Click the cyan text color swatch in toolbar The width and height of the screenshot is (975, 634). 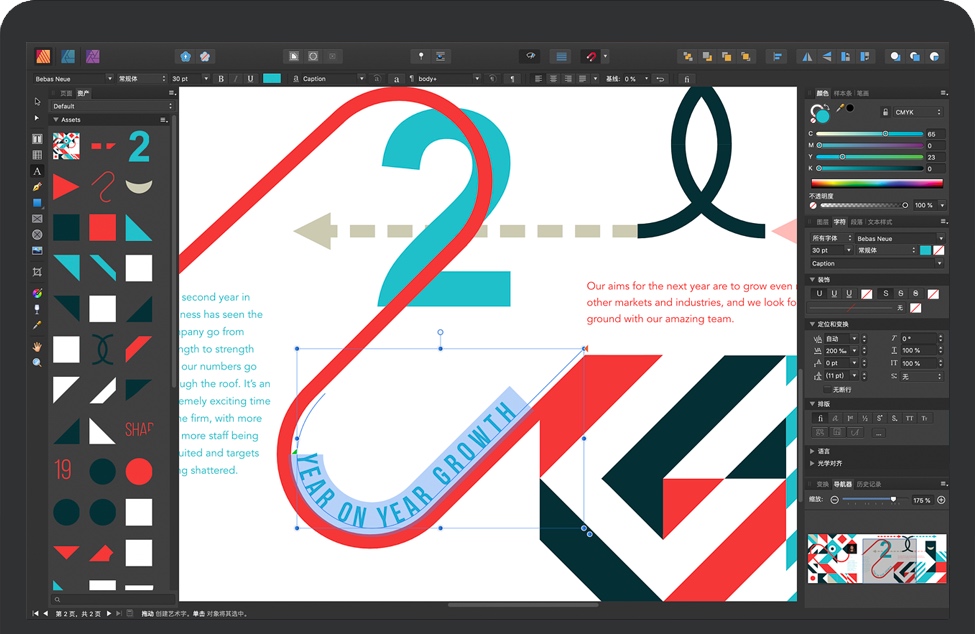pos(271,79)
